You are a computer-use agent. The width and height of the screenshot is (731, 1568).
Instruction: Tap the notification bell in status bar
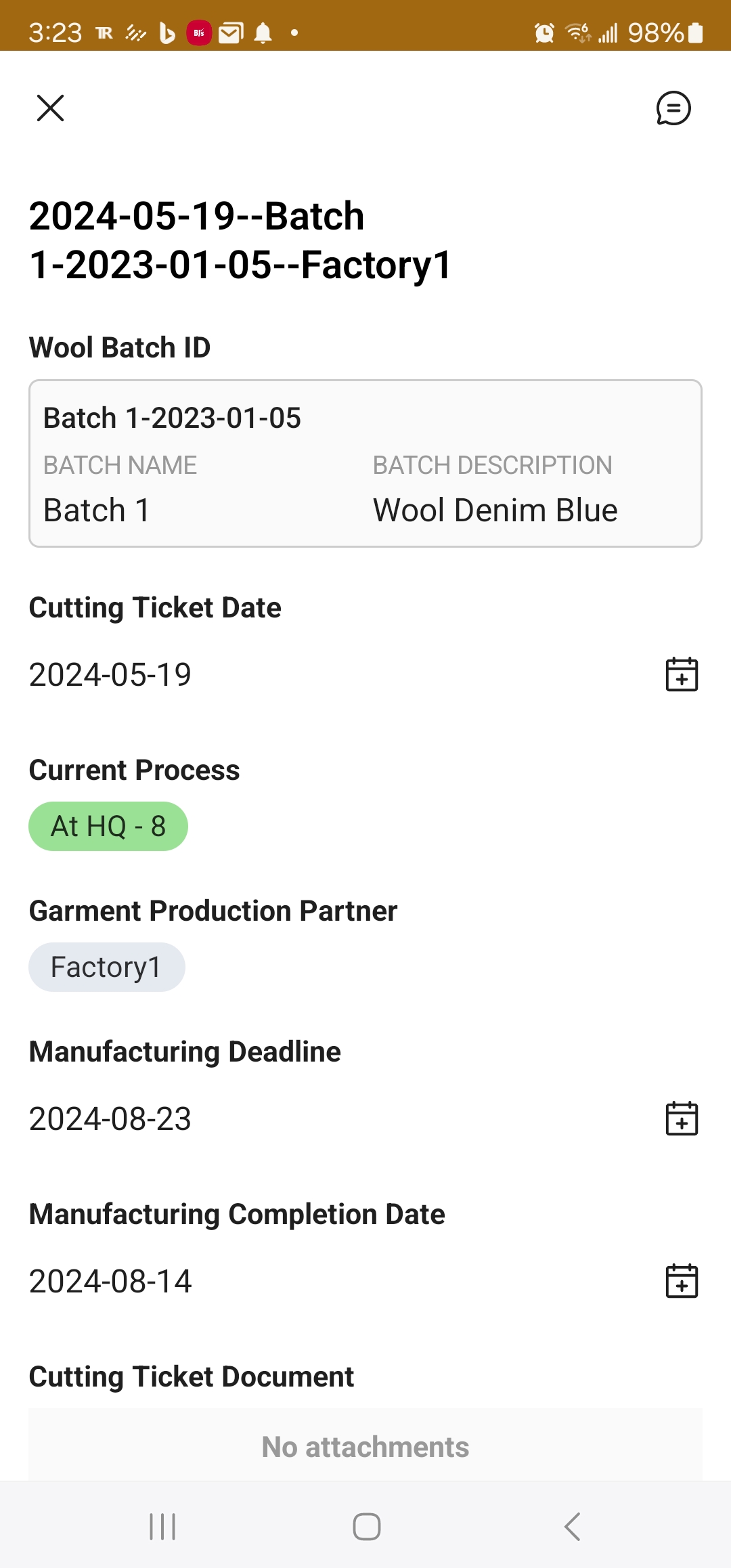click(263, 32)
